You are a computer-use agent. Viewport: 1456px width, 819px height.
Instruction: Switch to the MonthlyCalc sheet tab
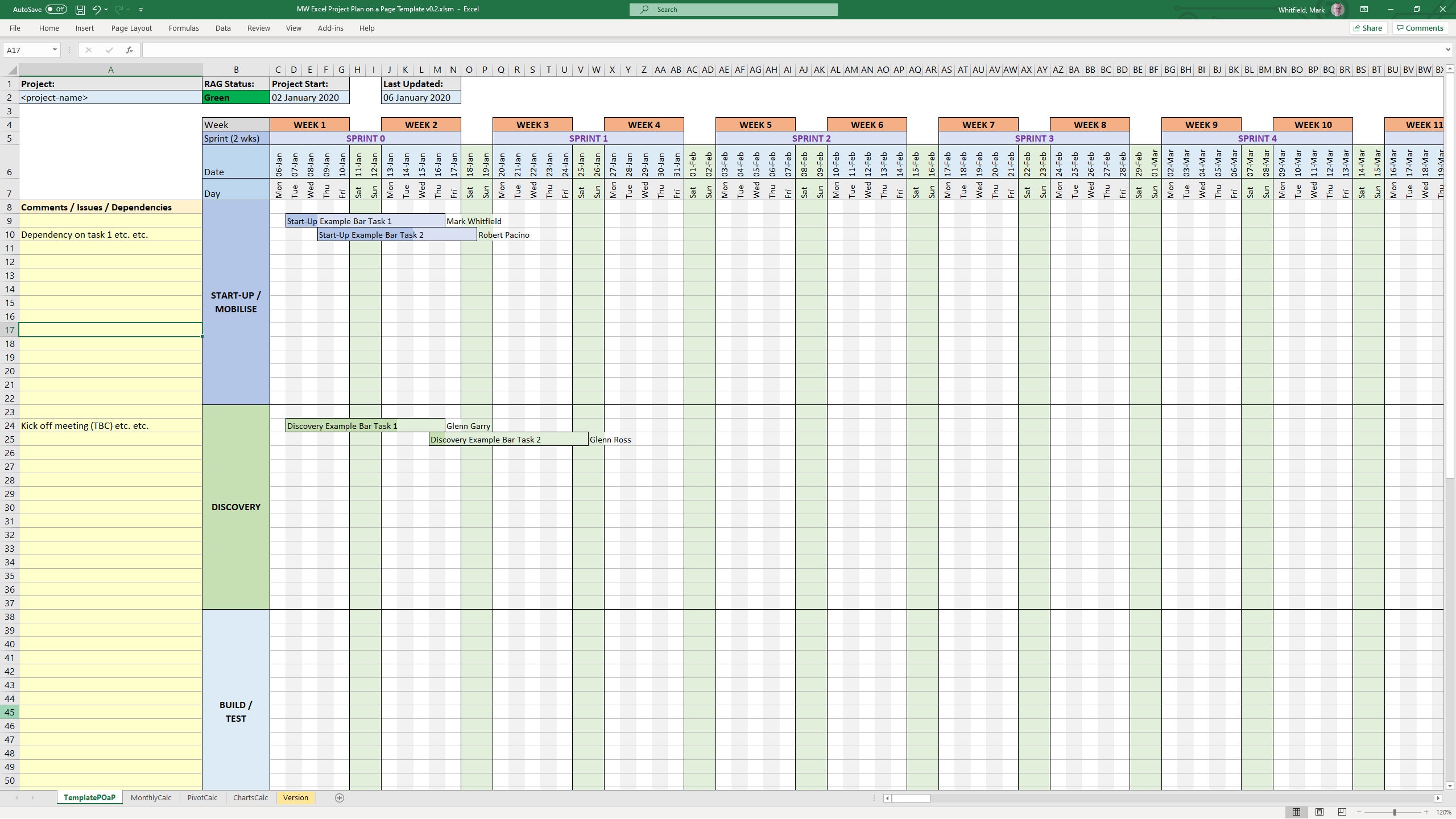[150, 797]
